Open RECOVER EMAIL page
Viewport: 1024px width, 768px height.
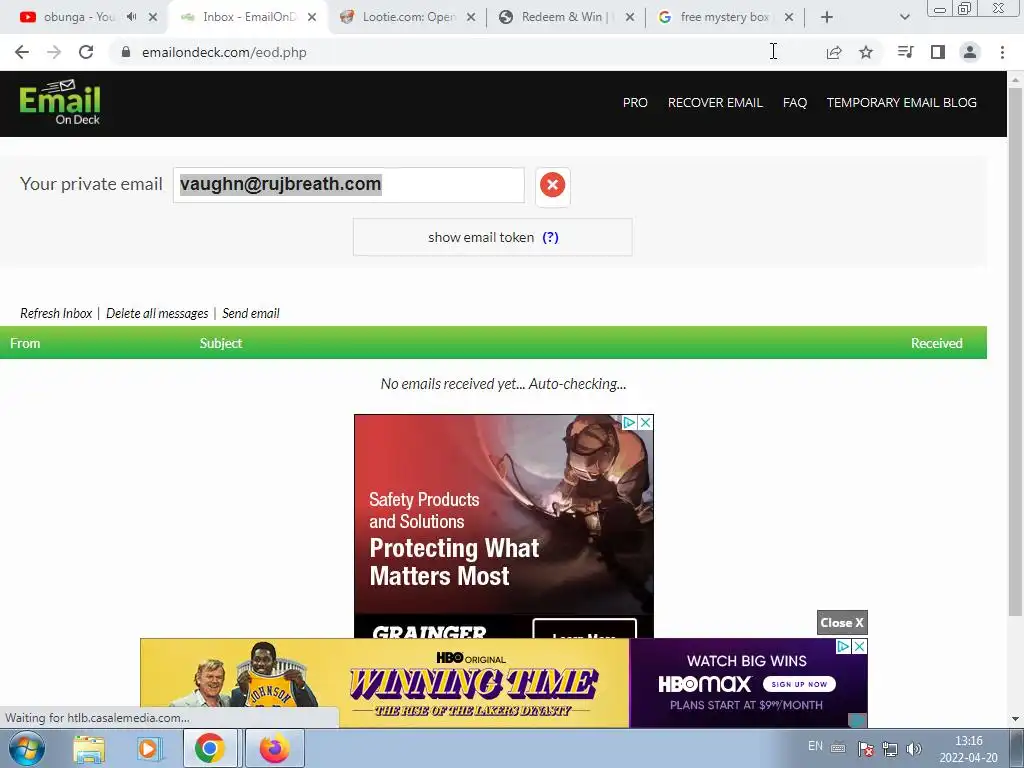(x=715, y=103)
